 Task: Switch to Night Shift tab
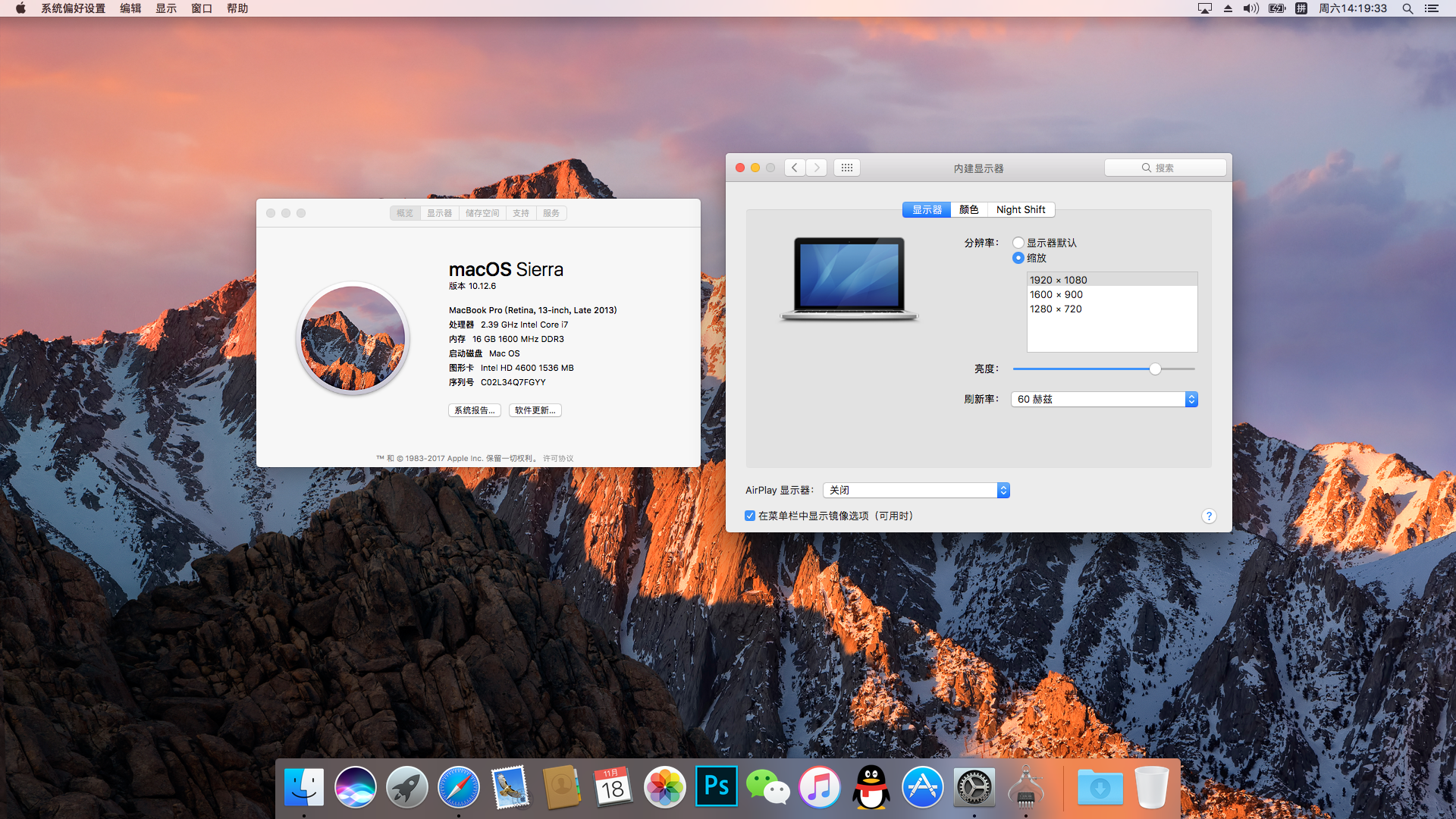[x=1021, y=209]
